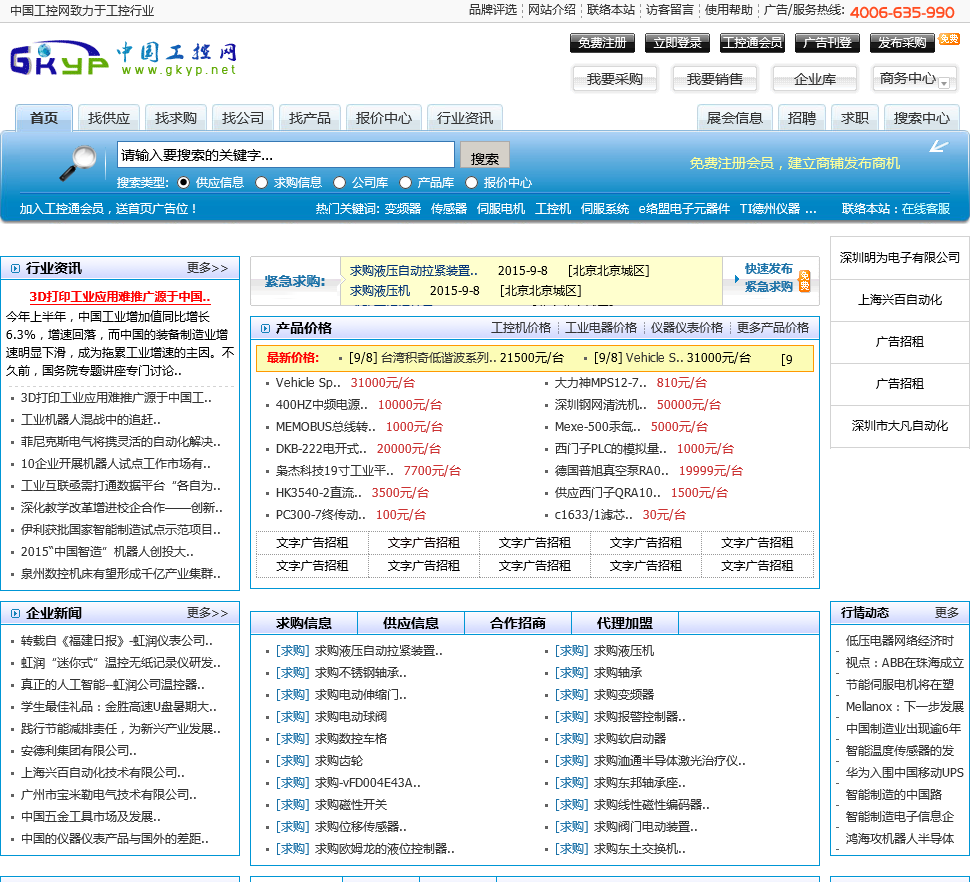This screenshot has height=882, width=970.
Task: Expand 更多 in 行情动态 panel
Action: [x=946, y=613]
